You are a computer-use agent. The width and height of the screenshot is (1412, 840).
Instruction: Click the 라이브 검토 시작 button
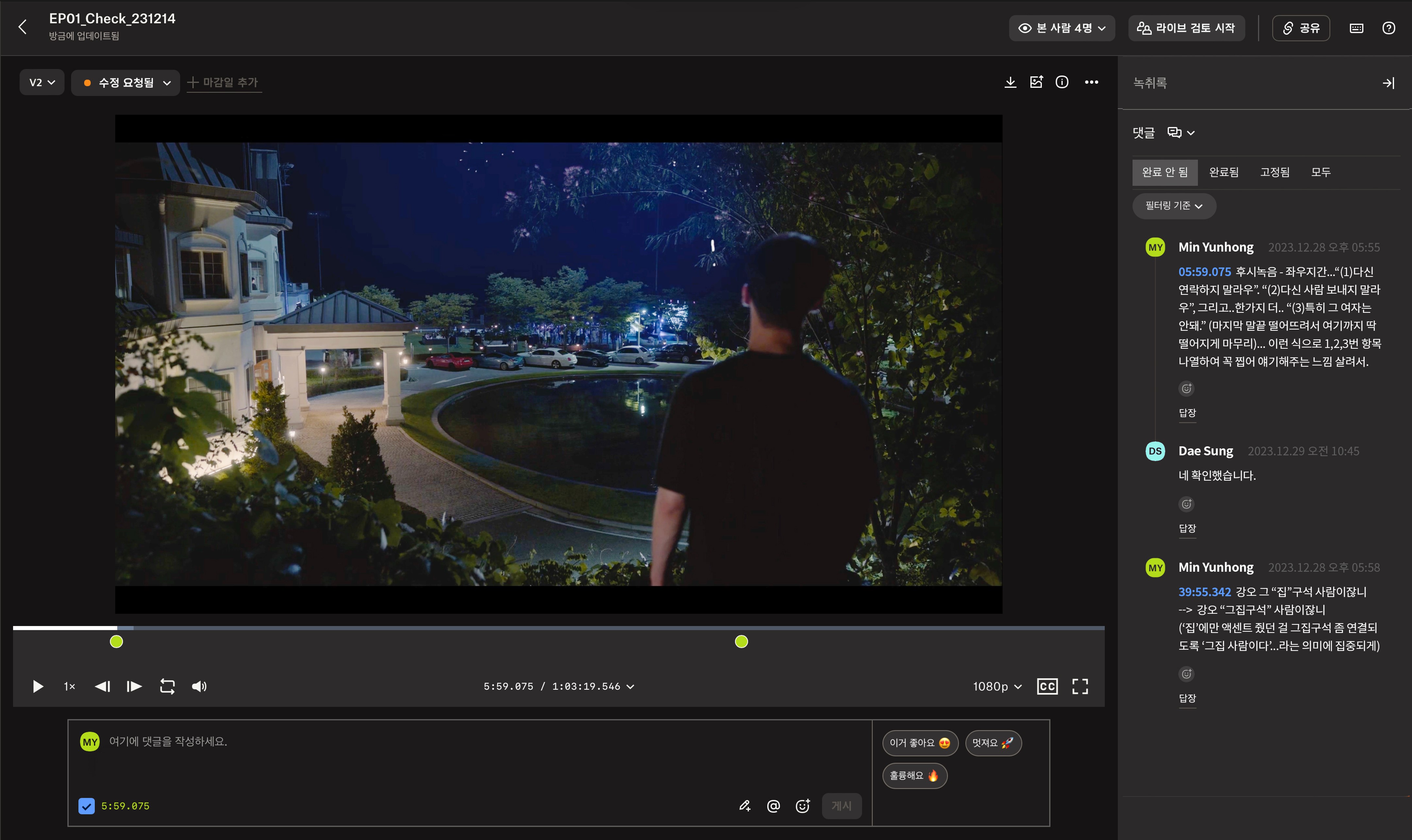[x=1186, y=28]
